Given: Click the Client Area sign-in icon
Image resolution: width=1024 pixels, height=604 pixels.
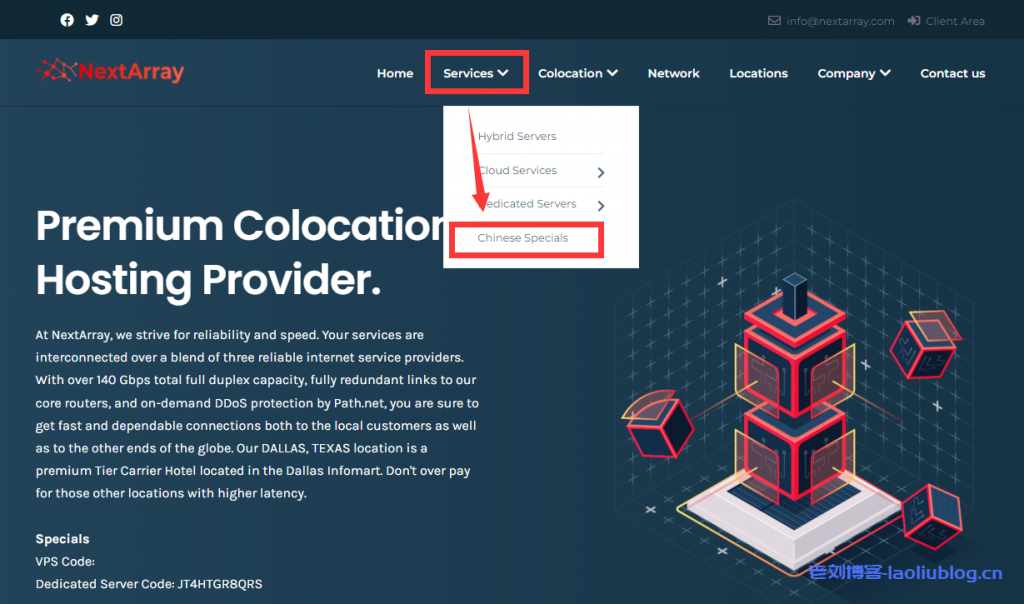Looking at the screenshot, I should tap(914, 21).
